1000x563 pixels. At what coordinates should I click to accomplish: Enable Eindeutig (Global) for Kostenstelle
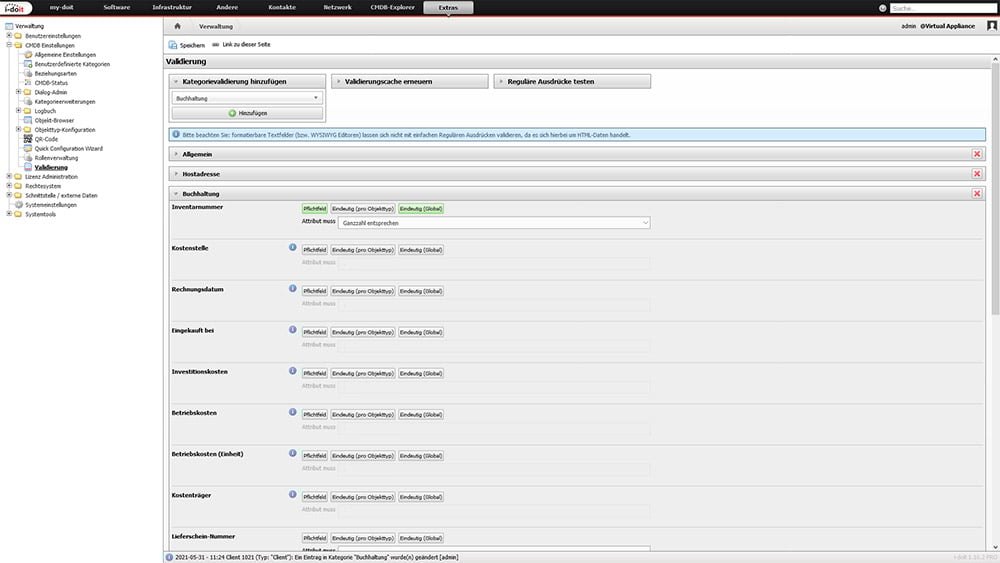click(x=420, y=249)
